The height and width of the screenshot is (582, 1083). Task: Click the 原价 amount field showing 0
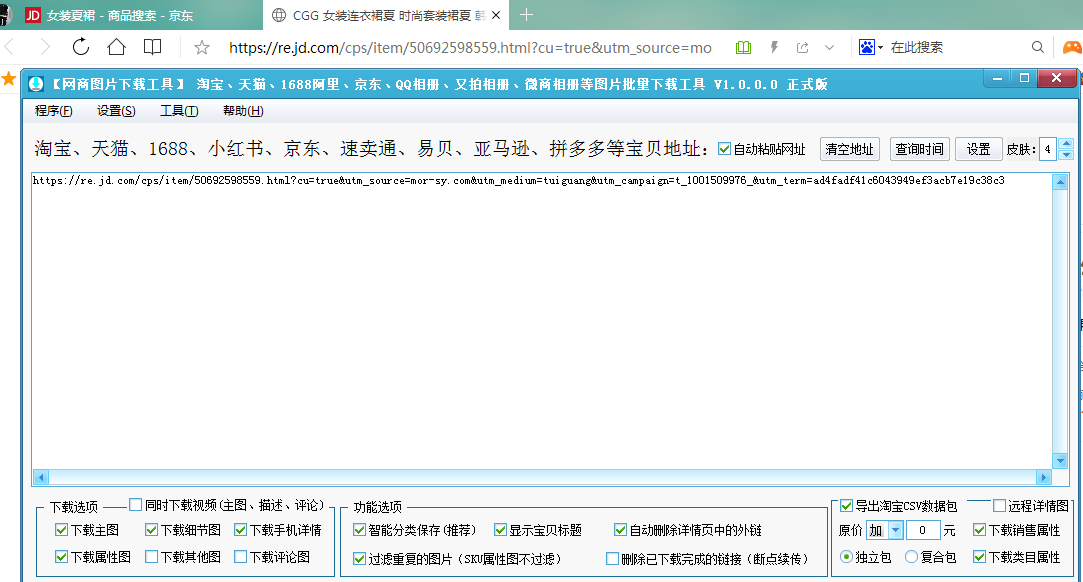coord(923,530)
